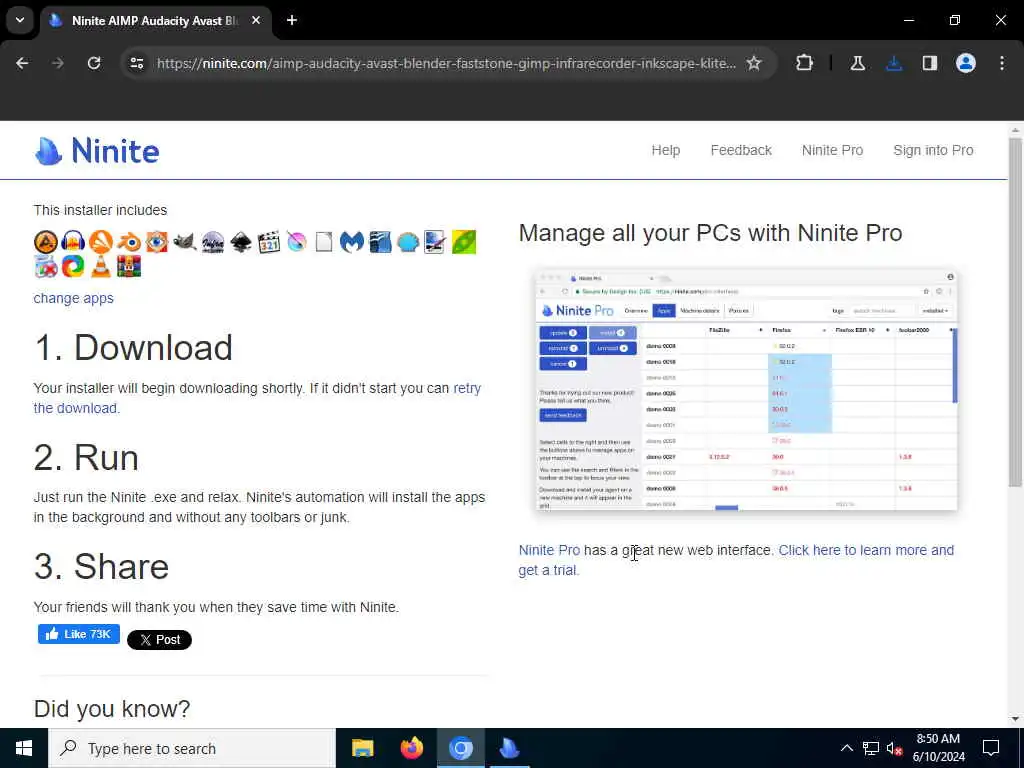
Task: Open the Chrome extensions puzzle icon
Action: pyautogui.click(x=805, y=63)
